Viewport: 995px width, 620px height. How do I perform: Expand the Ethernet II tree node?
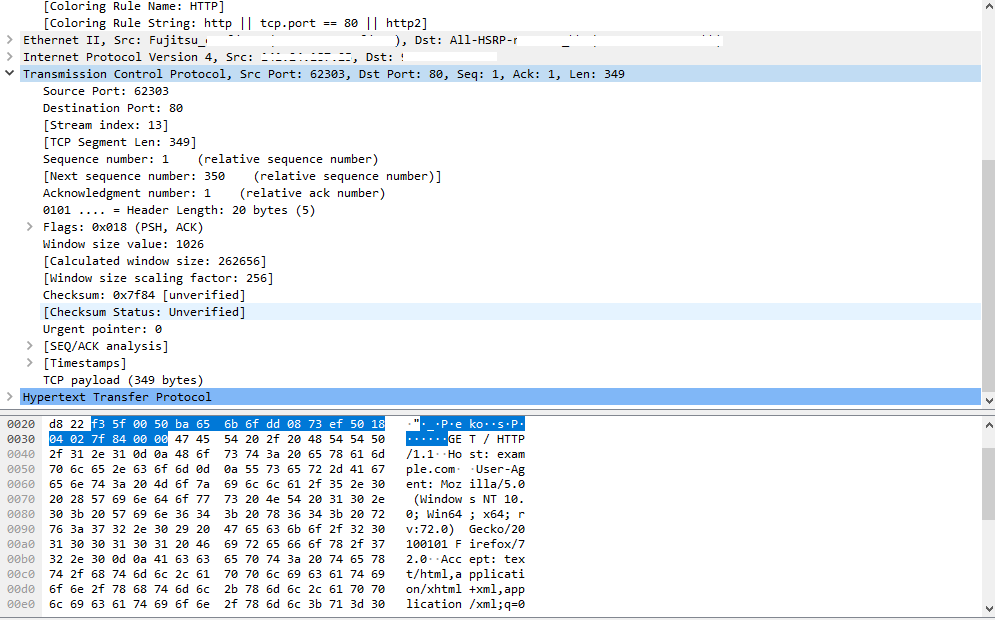(10, 40)
